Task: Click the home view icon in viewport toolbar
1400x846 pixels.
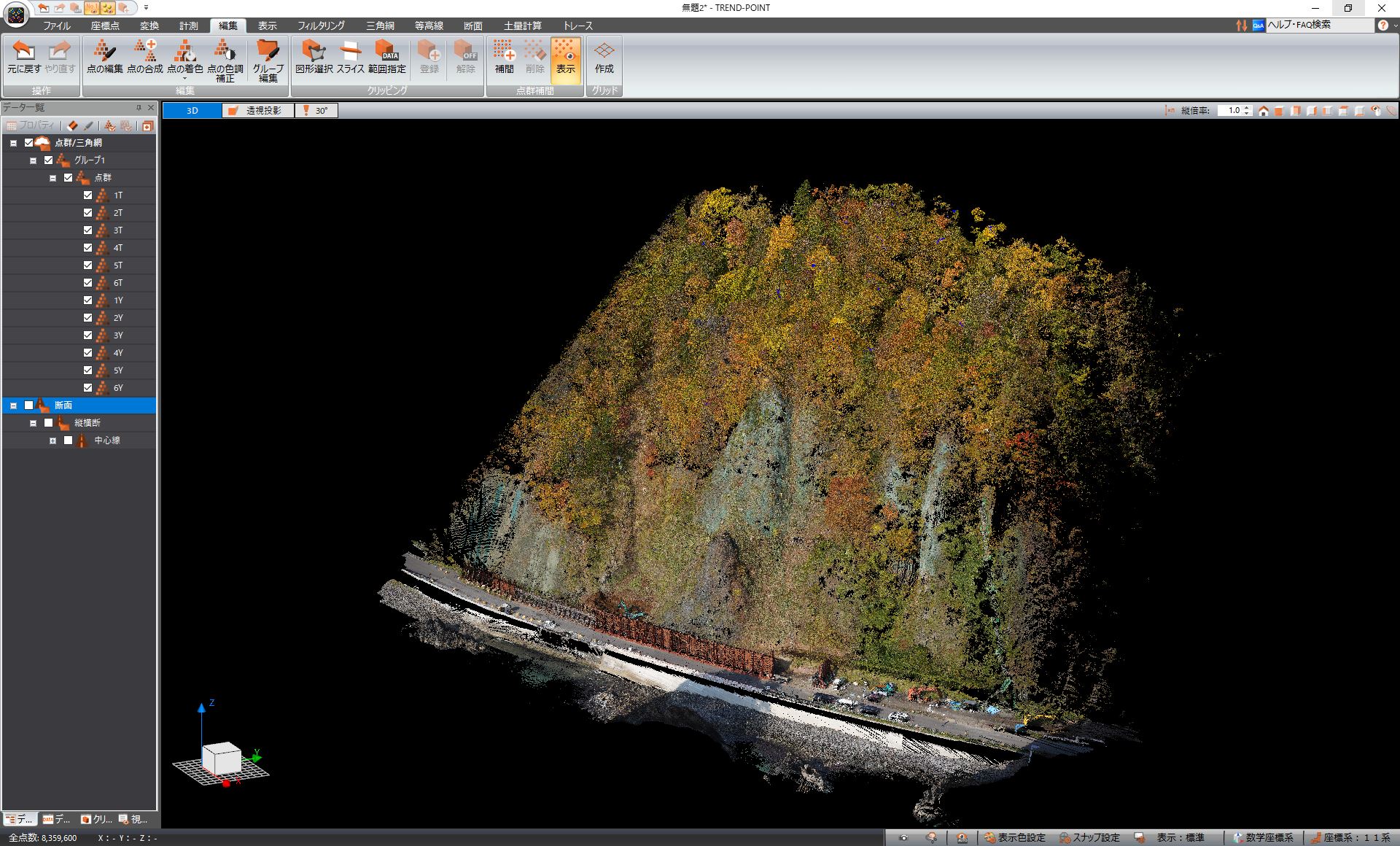Action: (1263, 111)
